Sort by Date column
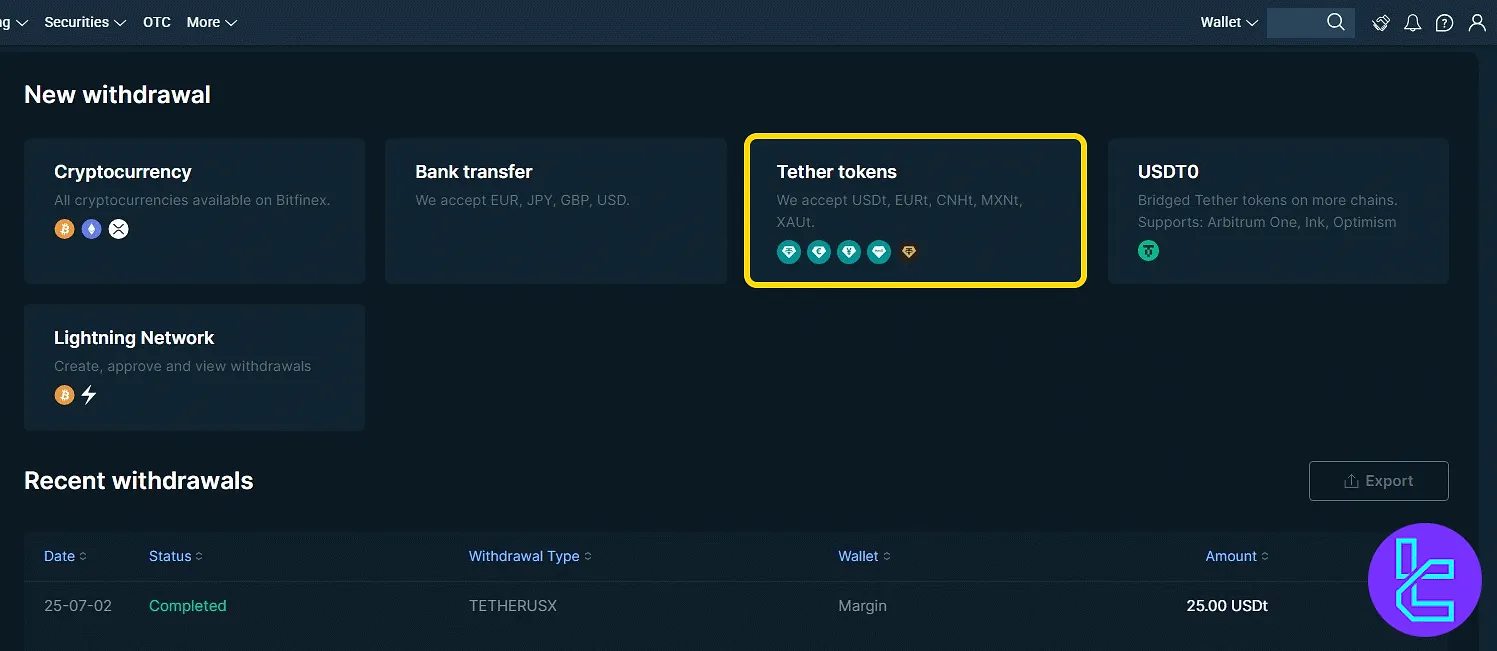 65,556
